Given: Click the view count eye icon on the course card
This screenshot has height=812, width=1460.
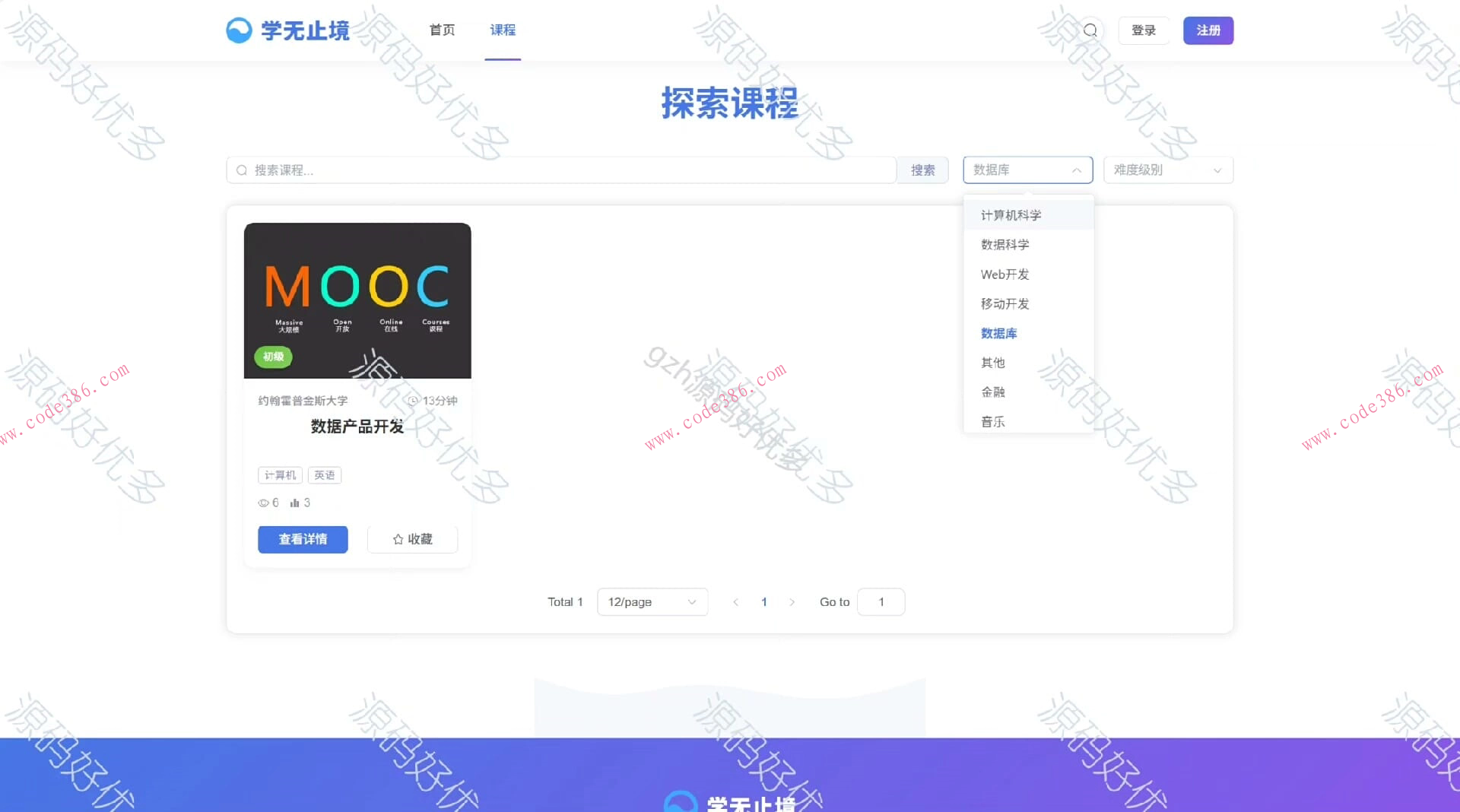Looking at the screenshot, I should pyautogui.click(x=262, y=503).
